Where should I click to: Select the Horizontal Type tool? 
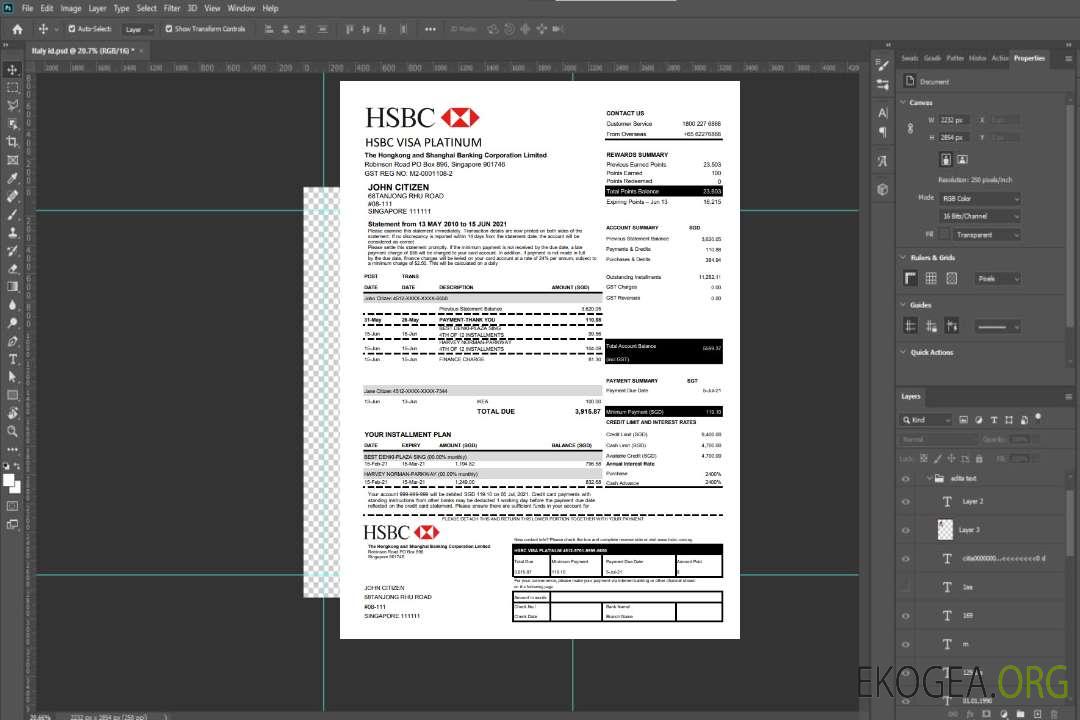[12, 359]
